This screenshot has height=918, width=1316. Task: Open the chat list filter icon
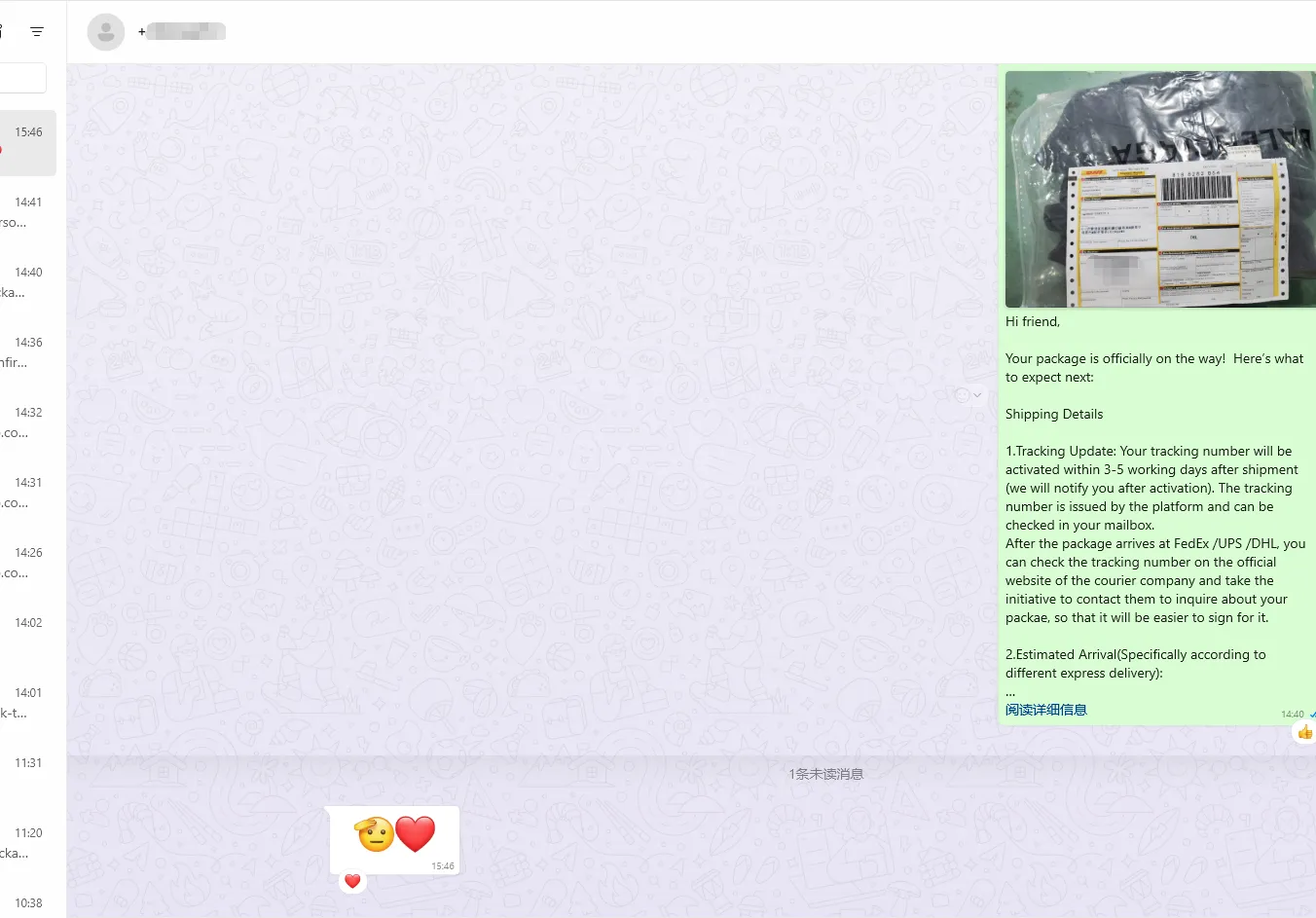click(37, 32)
